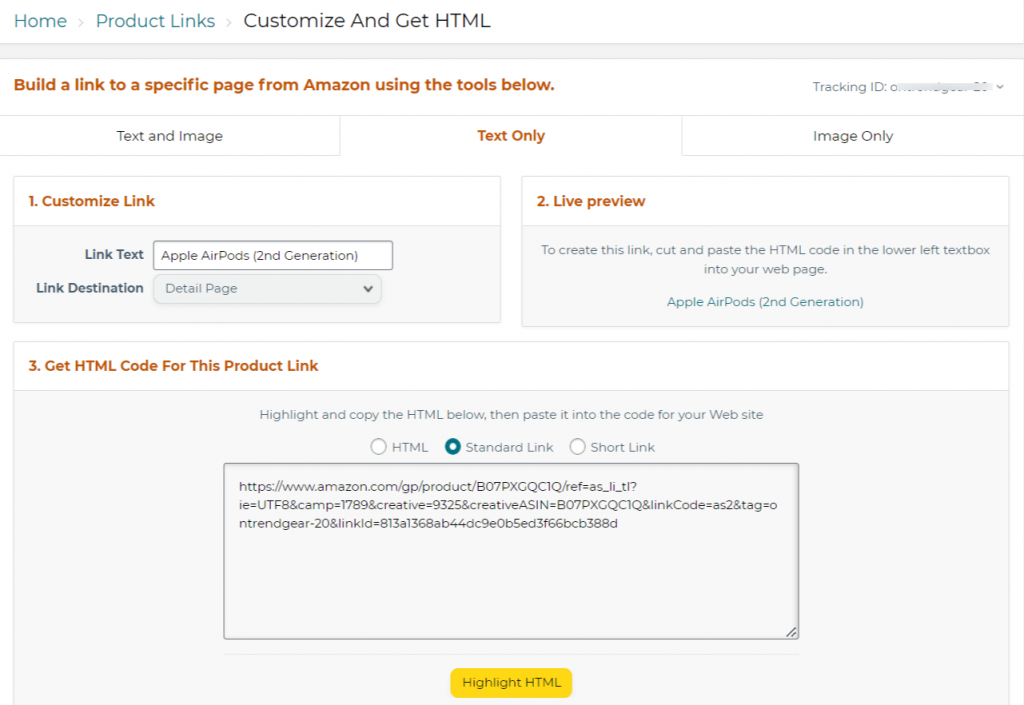Click the 'Build a link to a specific page' heading
This screenshot has width=1024, height=705.
tap(284, 85)
